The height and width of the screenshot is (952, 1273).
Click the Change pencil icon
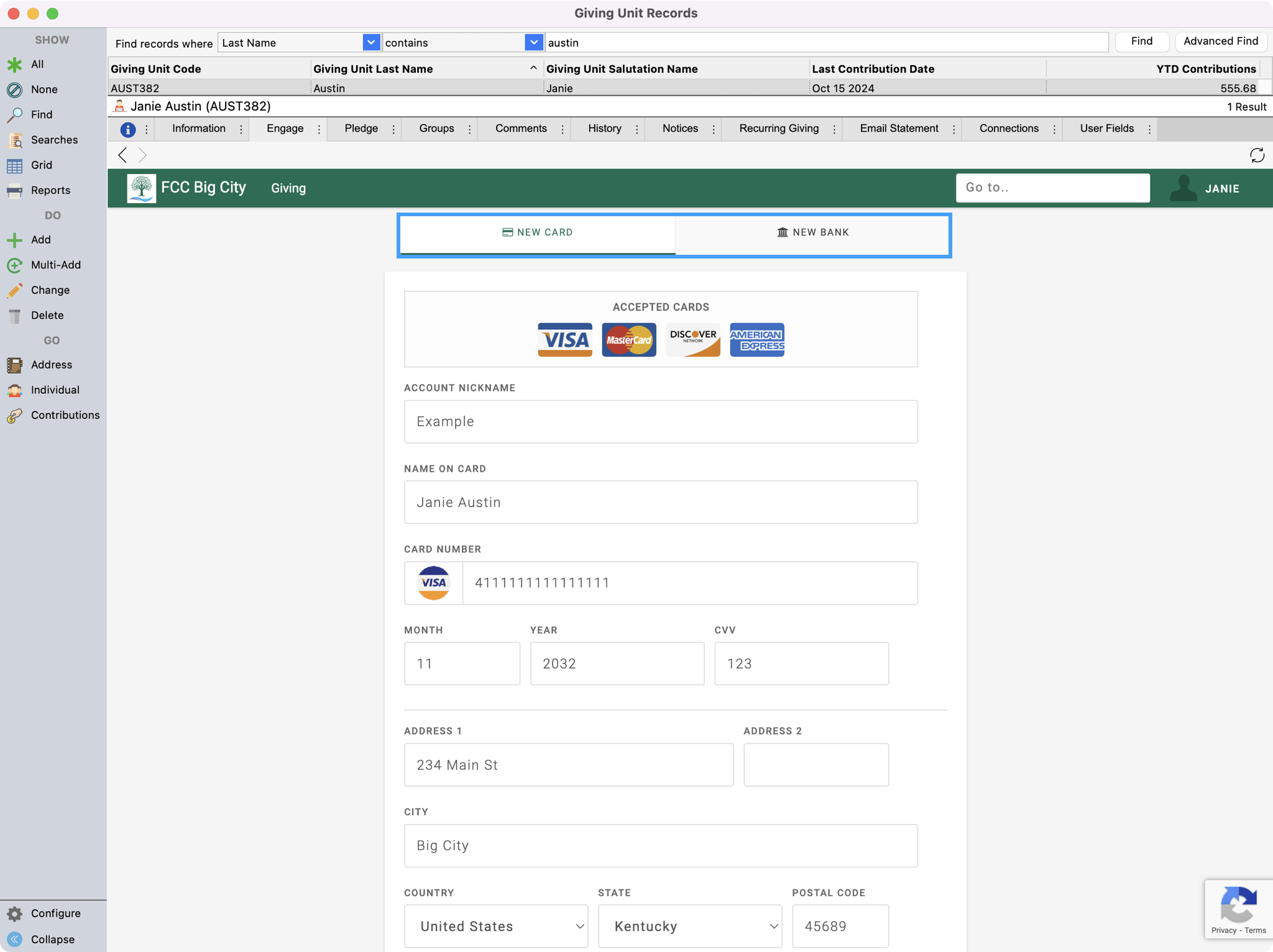pyautogui.click(x=15, y=291)
